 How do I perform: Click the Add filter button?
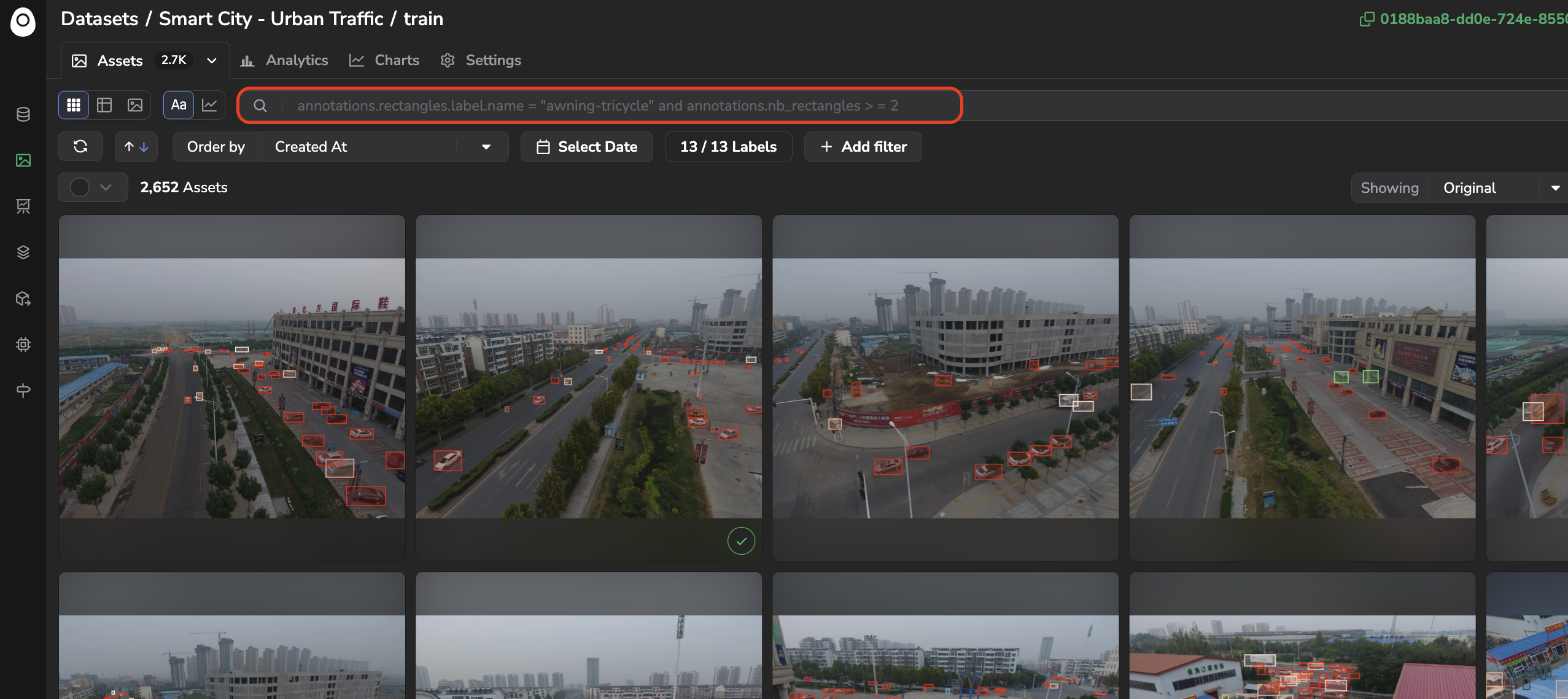pyautogui.click(x=863, y=147)
